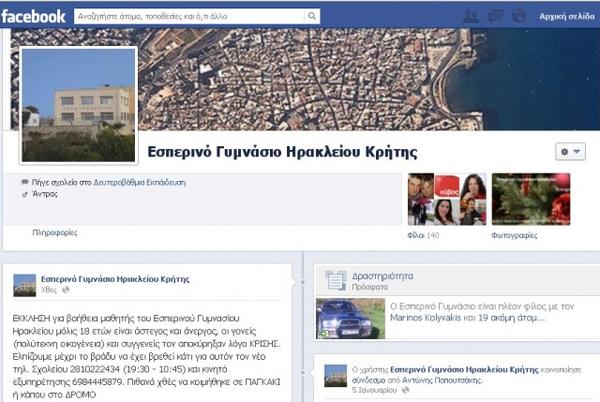Open the Πληροφορίες section
The height and width of the screenshot is (402, 600).
[x=55, y=233]
